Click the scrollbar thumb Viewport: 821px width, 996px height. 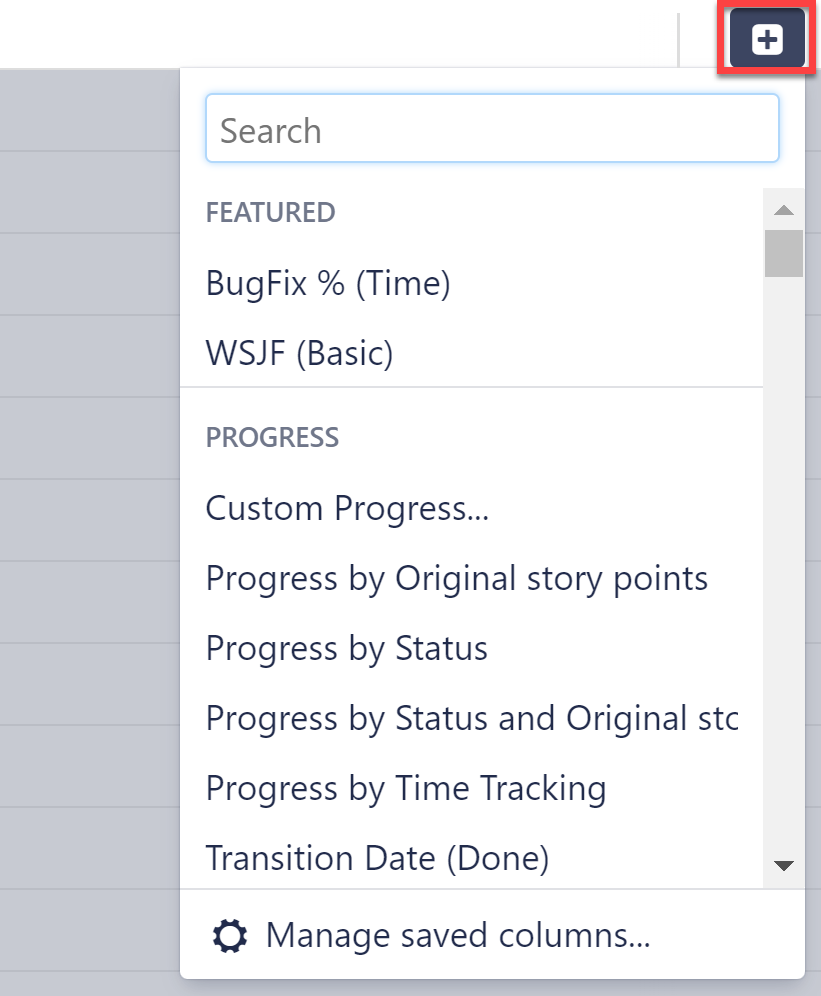tap(785, 253)
